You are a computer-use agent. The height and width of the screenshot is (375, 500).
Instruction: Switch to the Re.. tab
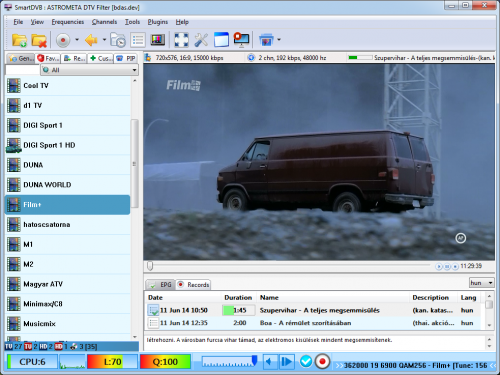click(74, 58)
